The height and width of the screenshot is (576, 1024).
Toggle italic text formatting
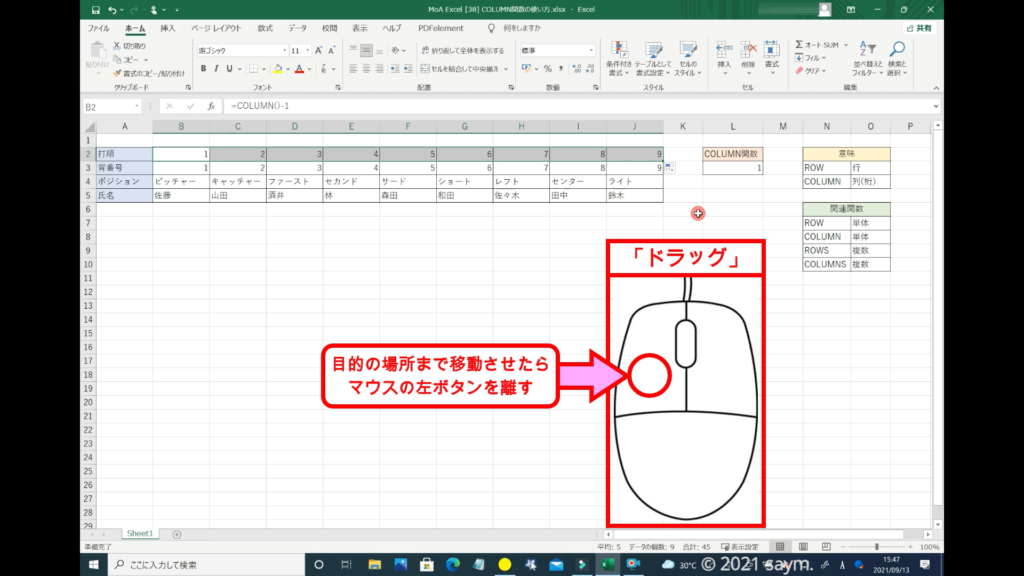tap(217, 69)
